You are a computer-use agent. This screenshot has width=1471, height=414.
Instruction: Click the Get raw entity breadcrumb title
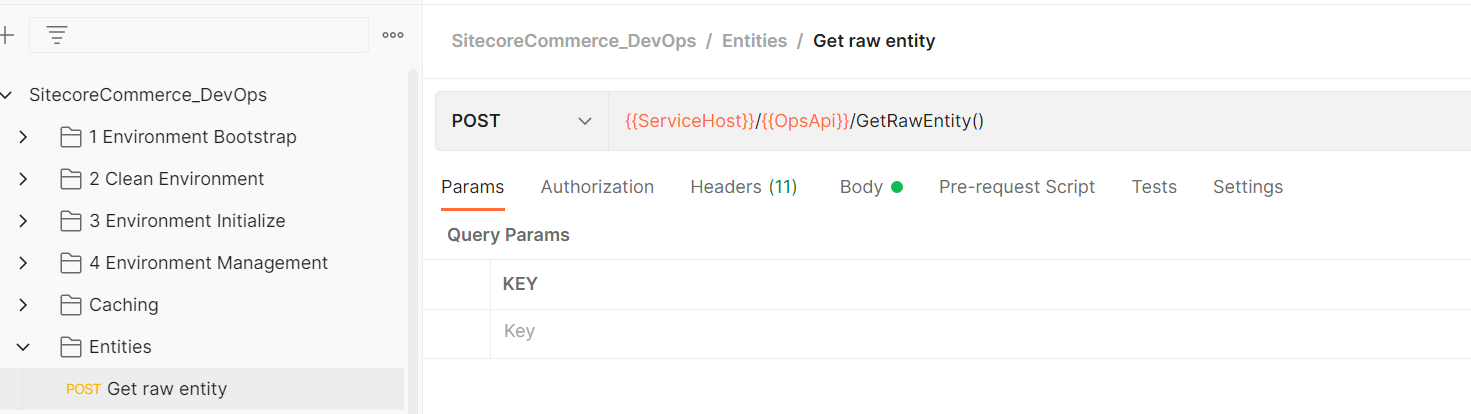tap(874, 41)
